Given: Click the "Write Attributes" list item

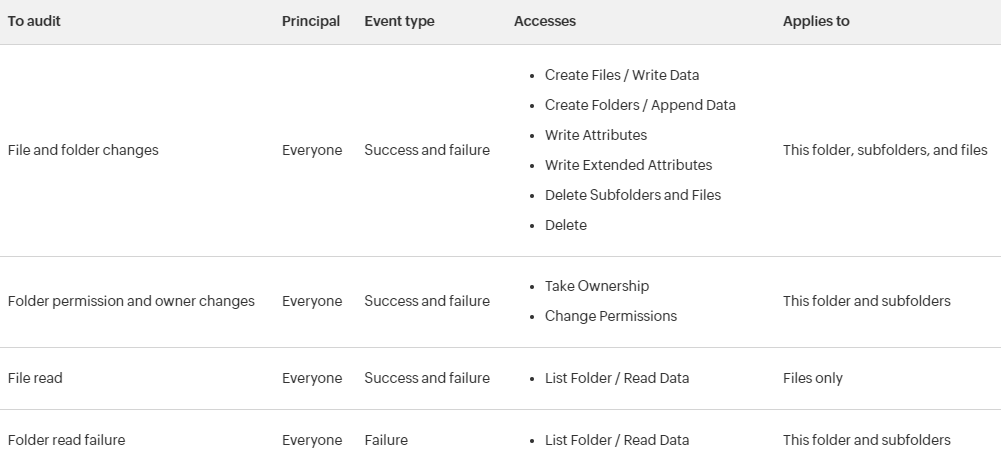Looking at the screenshot, I should [x=596, y=135].
